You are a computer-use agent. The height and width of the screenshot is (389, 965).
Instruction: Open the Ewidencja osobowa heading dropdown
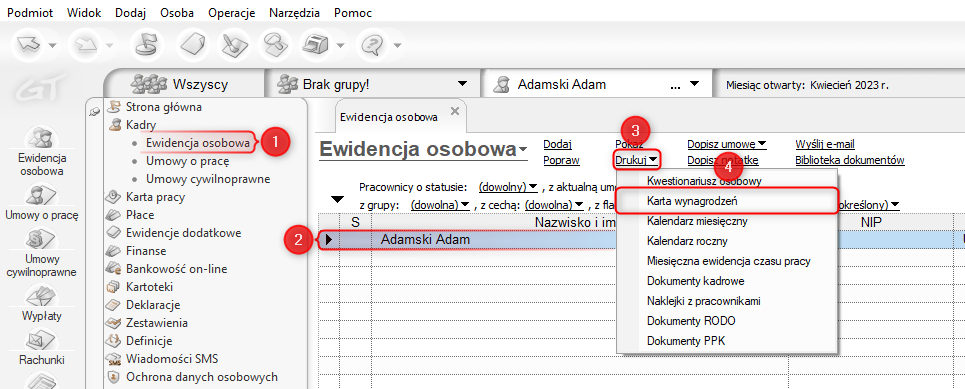click(x=523, y=151)
